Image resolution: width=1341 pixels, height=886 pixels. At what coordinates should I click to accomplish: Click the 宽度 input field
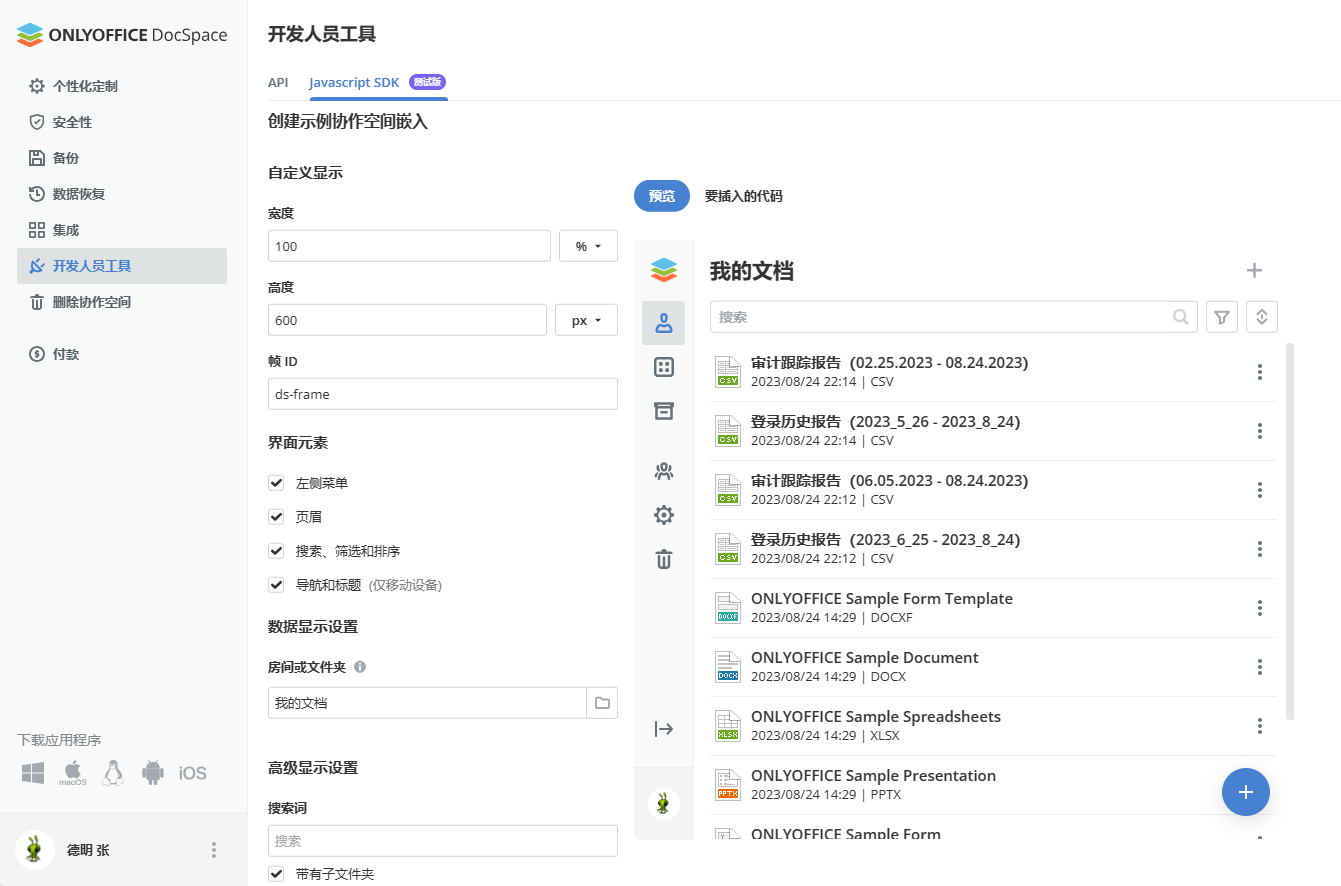tap(409, 246)
